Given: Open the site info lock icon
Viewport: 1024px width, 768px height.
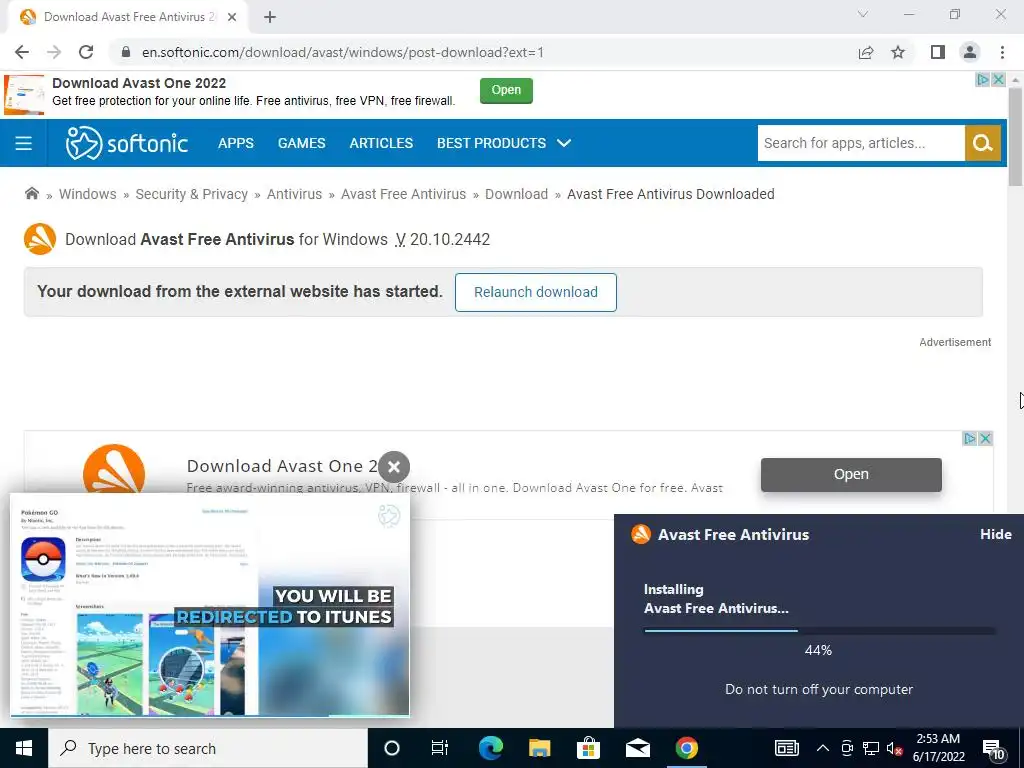Looking at the screenshot, I should pyautogui.click(x=126, y=52).
